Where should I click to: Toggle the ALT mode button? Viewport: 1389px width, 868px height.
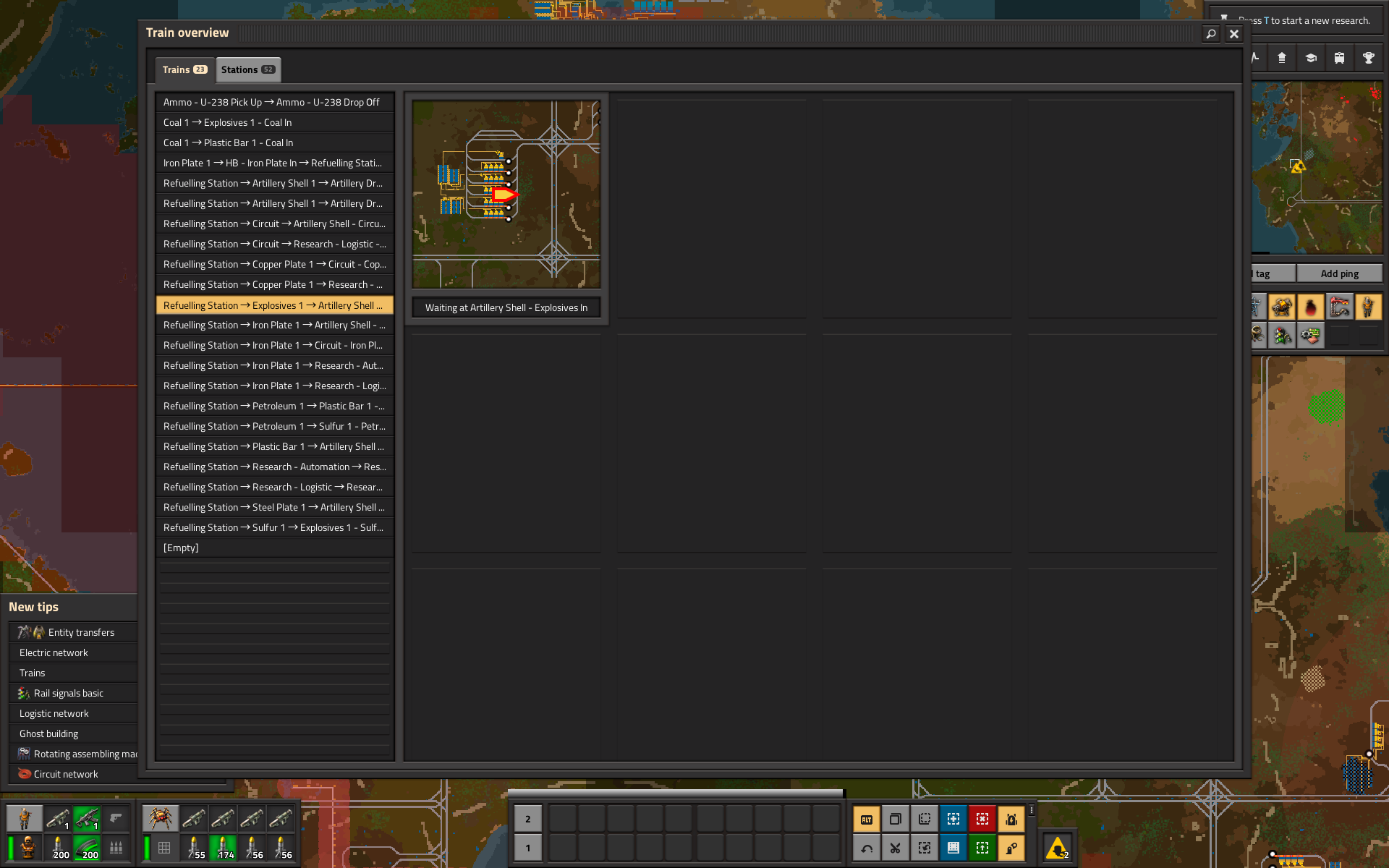click(866, 819)
